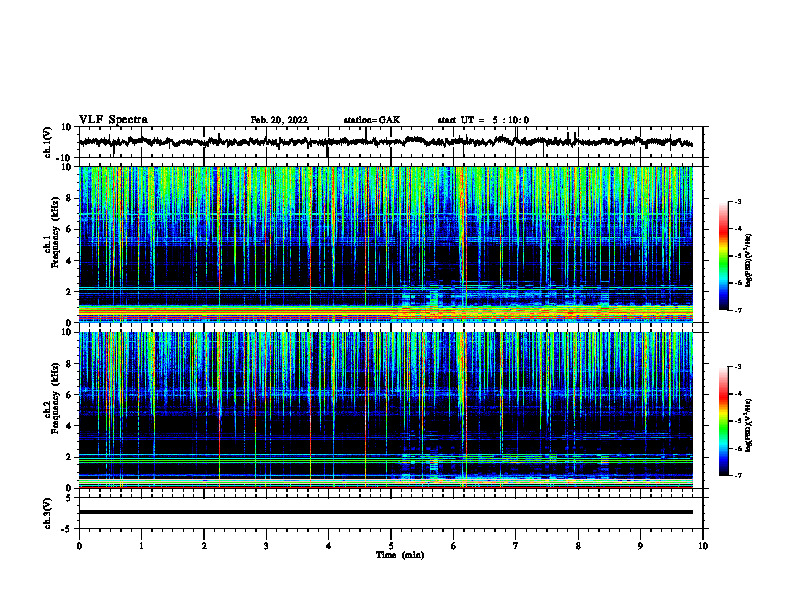The width and height of the screenshot is (792, 612).
Task: Click the ch.1 spectrogram panel
Action: (386, 244)
